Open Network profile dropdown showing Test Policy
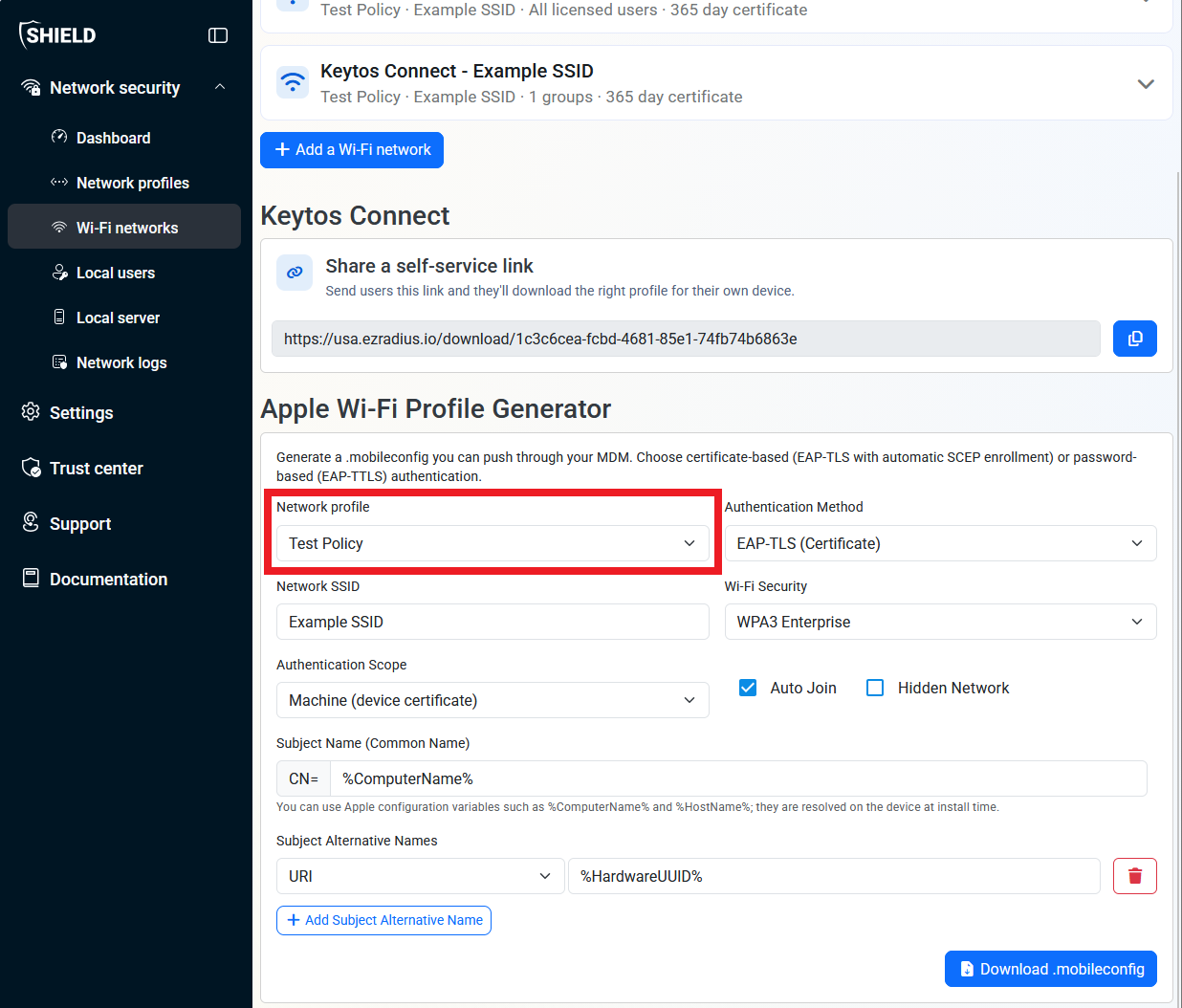This screenshot has height=1008, width=1182. coord(492,543)
